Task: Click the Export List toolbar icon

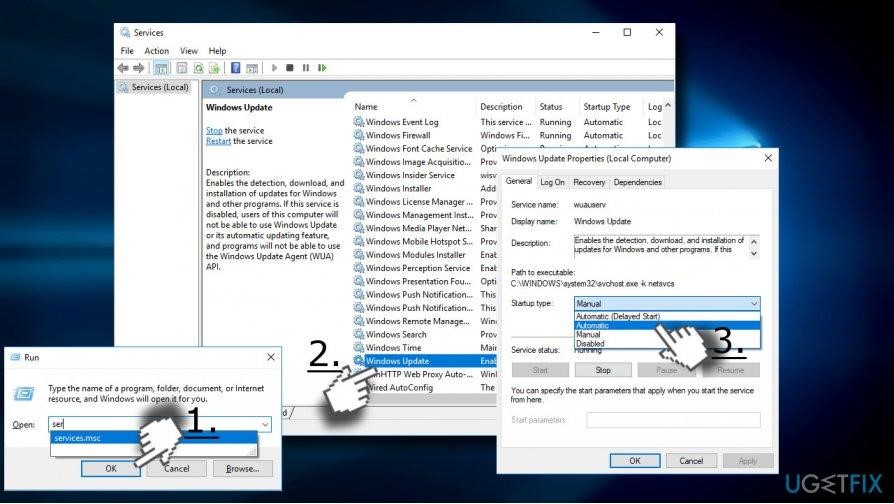Action: pos(214,68)
